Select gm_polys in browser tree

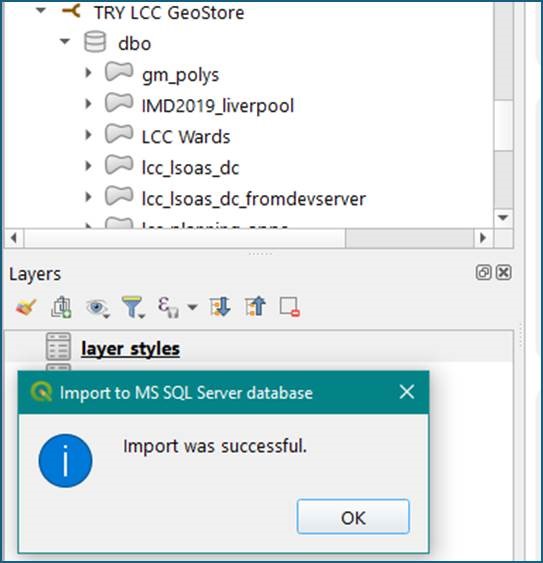coord(180,75)
